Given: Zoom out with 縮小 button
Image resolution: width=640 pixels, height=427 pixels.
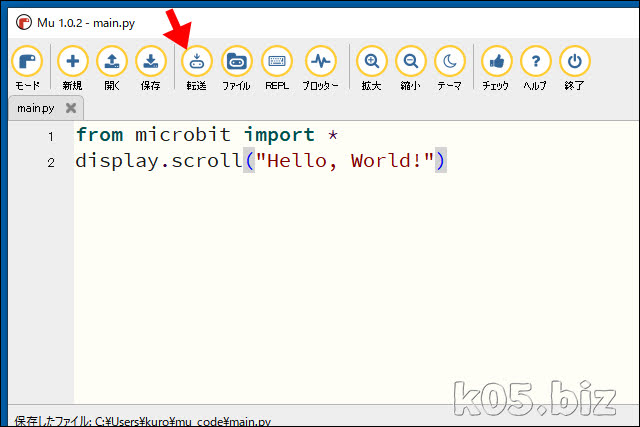Looking at the screenshot, I should (x=411, y=68).
